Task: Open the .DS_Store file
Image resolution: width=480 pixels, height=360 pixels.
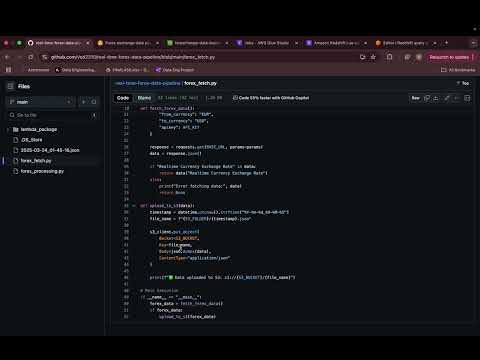Action: (x=32, y=140)
